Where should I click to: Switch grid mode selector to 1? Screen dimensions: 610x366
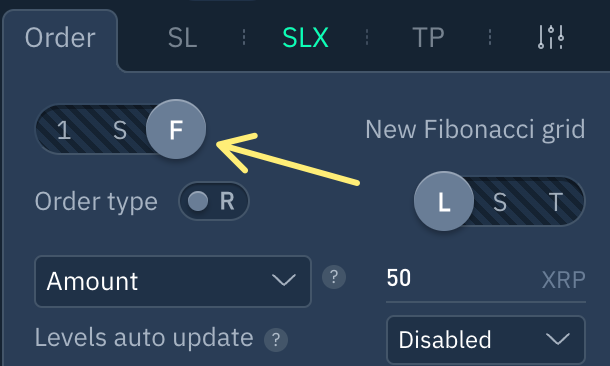tap(63, 130)
